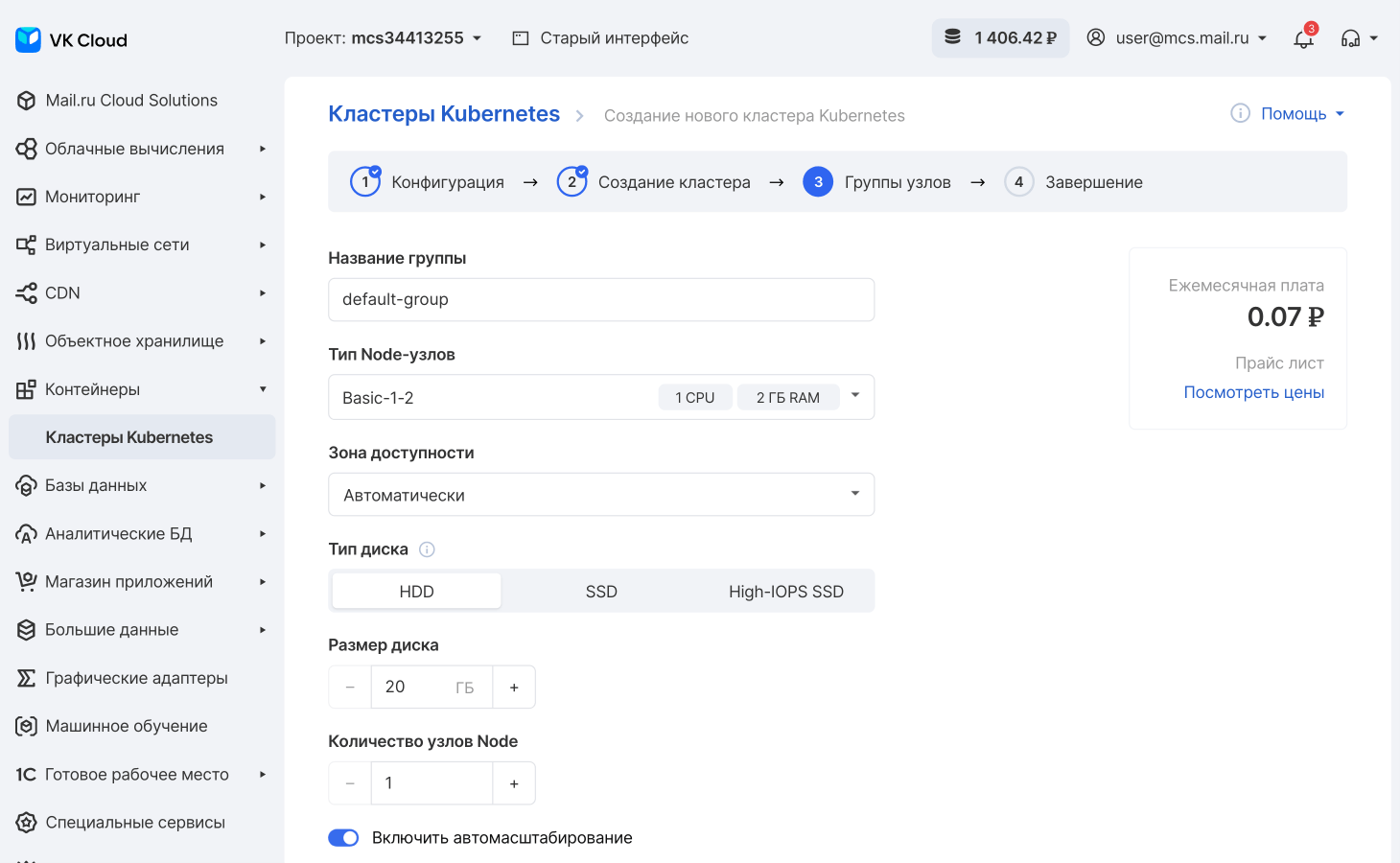This screenshot has height=863, width=1400.
Task: Expand the Аналитические БД submenu arrow
Action: click(x=263, y=533)
